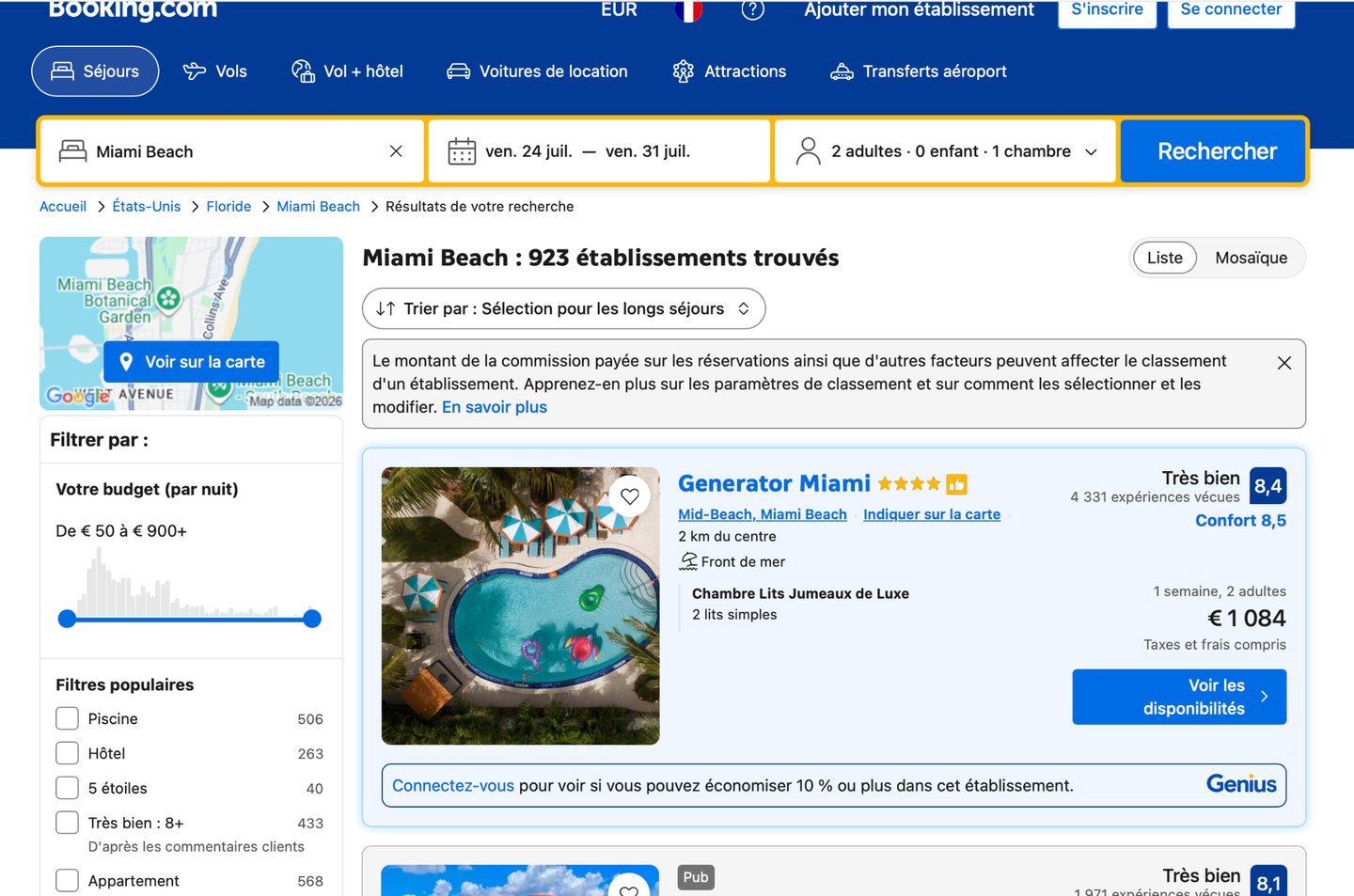Click the Connectez-vous link in Genius banner
Image resolution: width=1354 pixels, height=896 pixels.
(x=453, y=786)
